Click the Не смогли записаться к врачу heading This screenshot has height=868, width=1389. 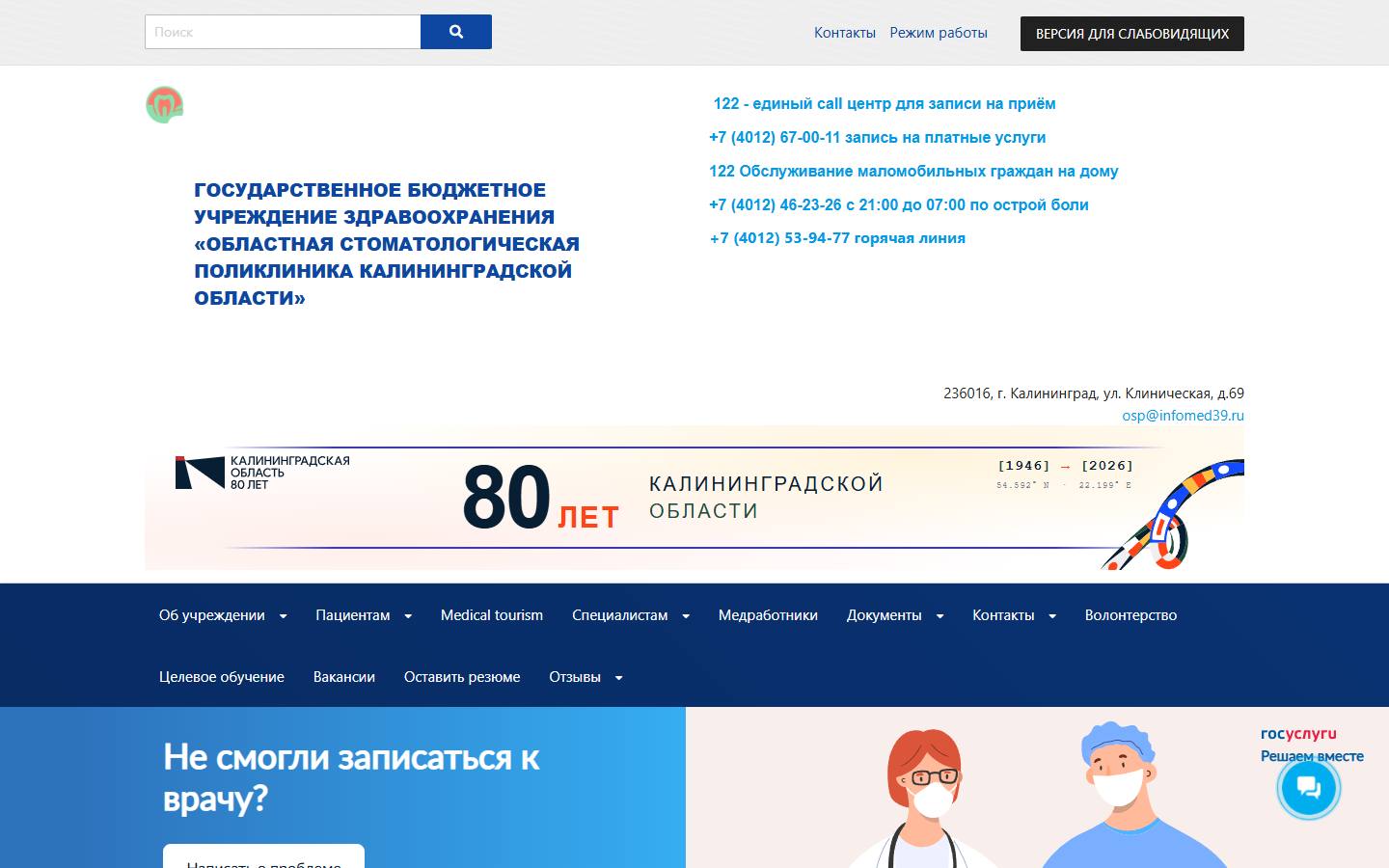coord(351,777)
